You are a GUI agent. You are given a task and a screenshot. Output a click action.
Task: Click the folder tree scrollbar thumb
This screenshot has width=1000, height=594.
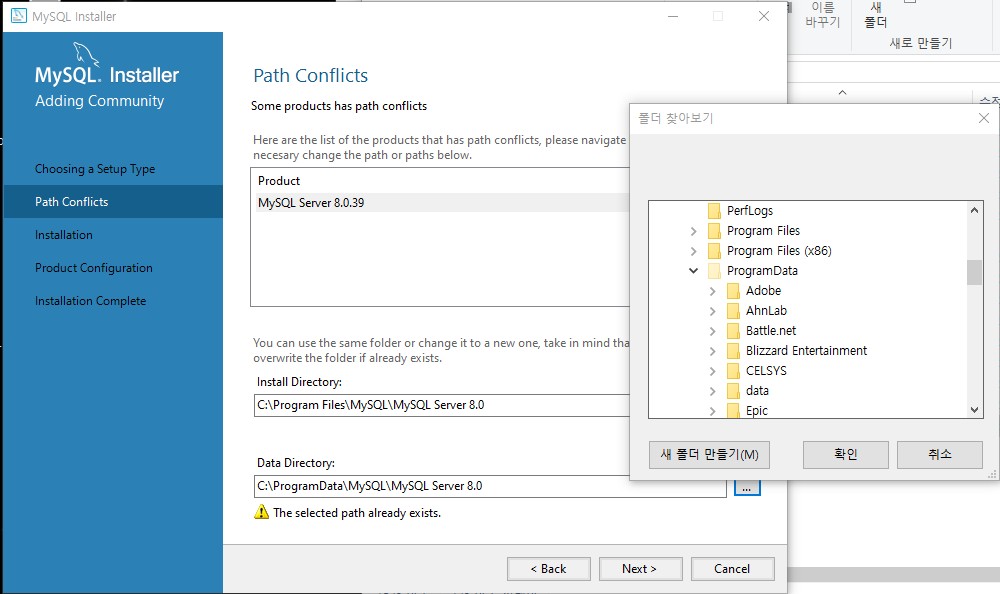pyautogui.click(x=974, y=272)
